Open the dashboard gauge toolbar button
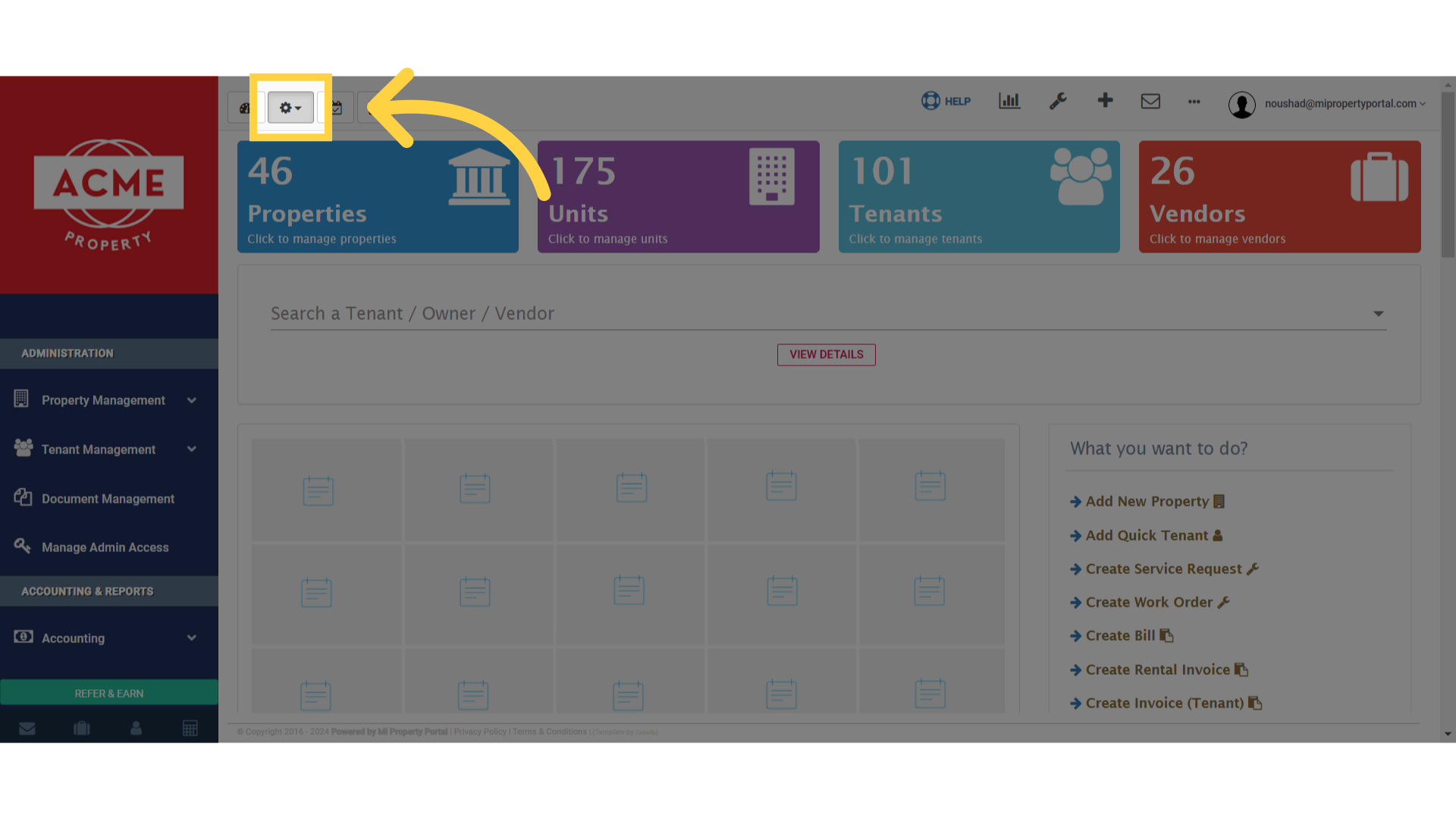Screen dimensions: 1456x819 click(245, 108)
